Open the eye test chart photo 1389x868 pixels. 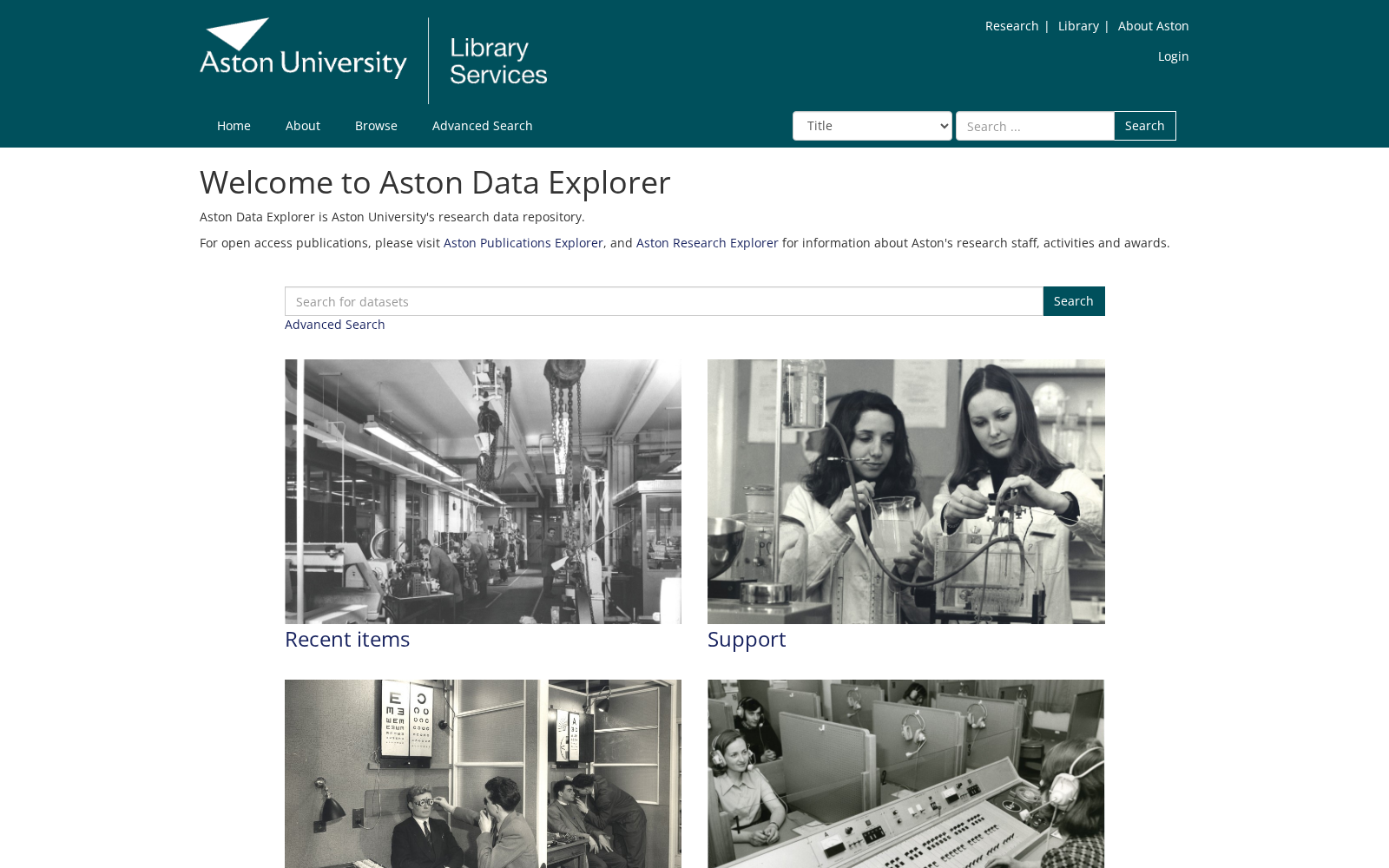click(x=483, y=773)
